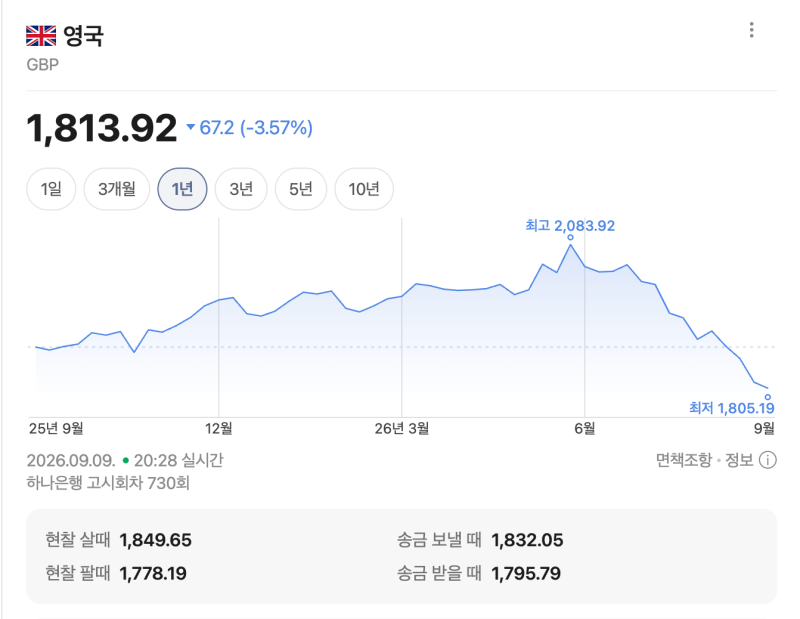Screen dimensions: 800x619
Task: Select the 1년 period tab
Action: [x=182, y=189]
